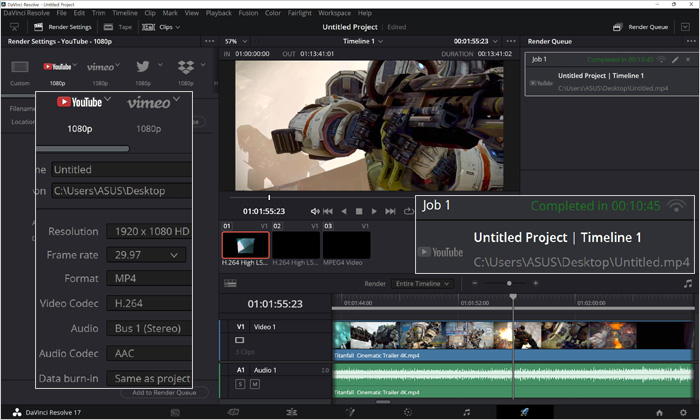The image size is (700, 420).
Task: Click the top-left workspace layout icon
Action: pyautogui.click(x=14, y=27)
